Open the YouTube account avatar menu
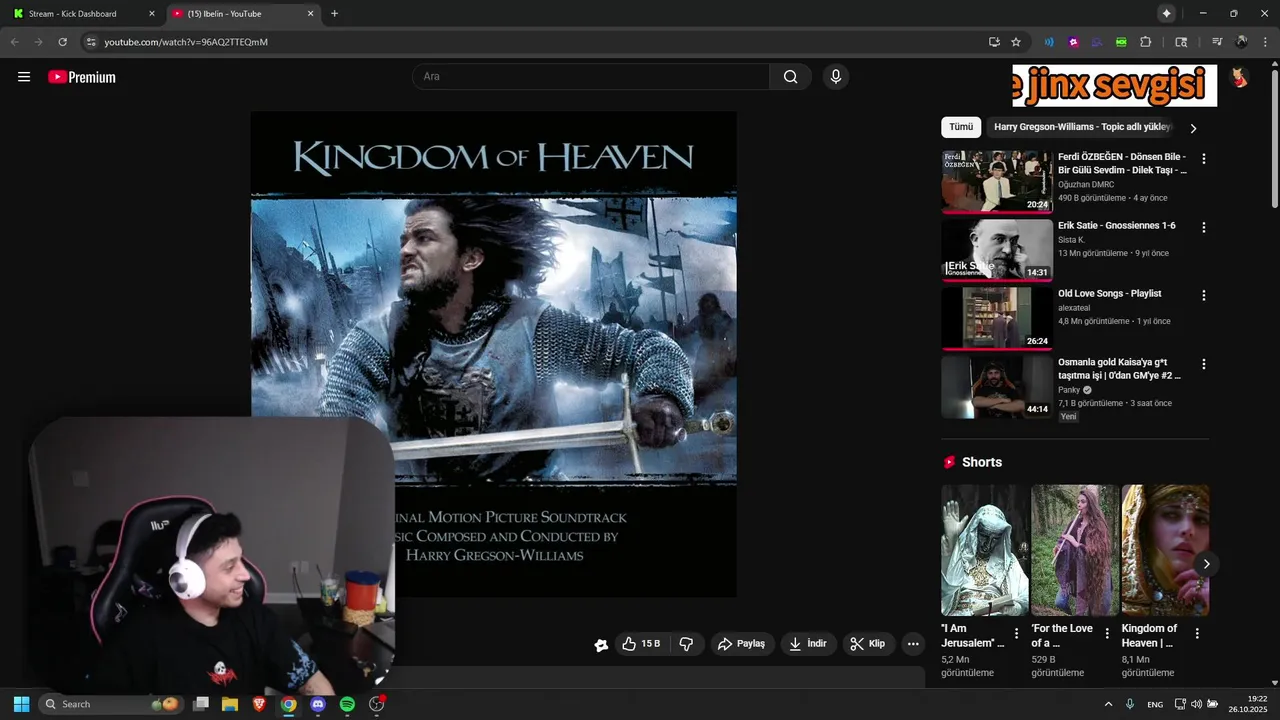 pos(1239,77)
